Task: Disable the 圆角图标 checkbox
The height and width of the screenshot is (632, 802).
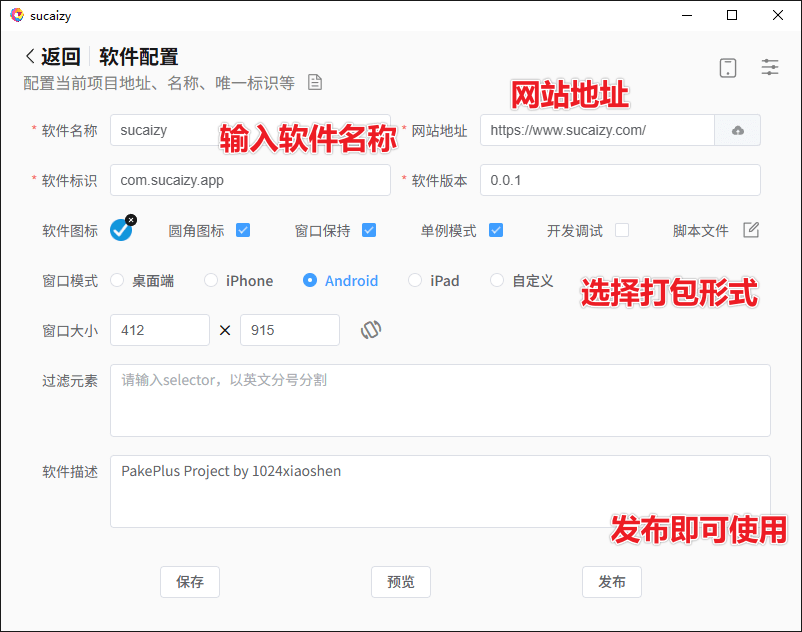Action: coord(243,230)
